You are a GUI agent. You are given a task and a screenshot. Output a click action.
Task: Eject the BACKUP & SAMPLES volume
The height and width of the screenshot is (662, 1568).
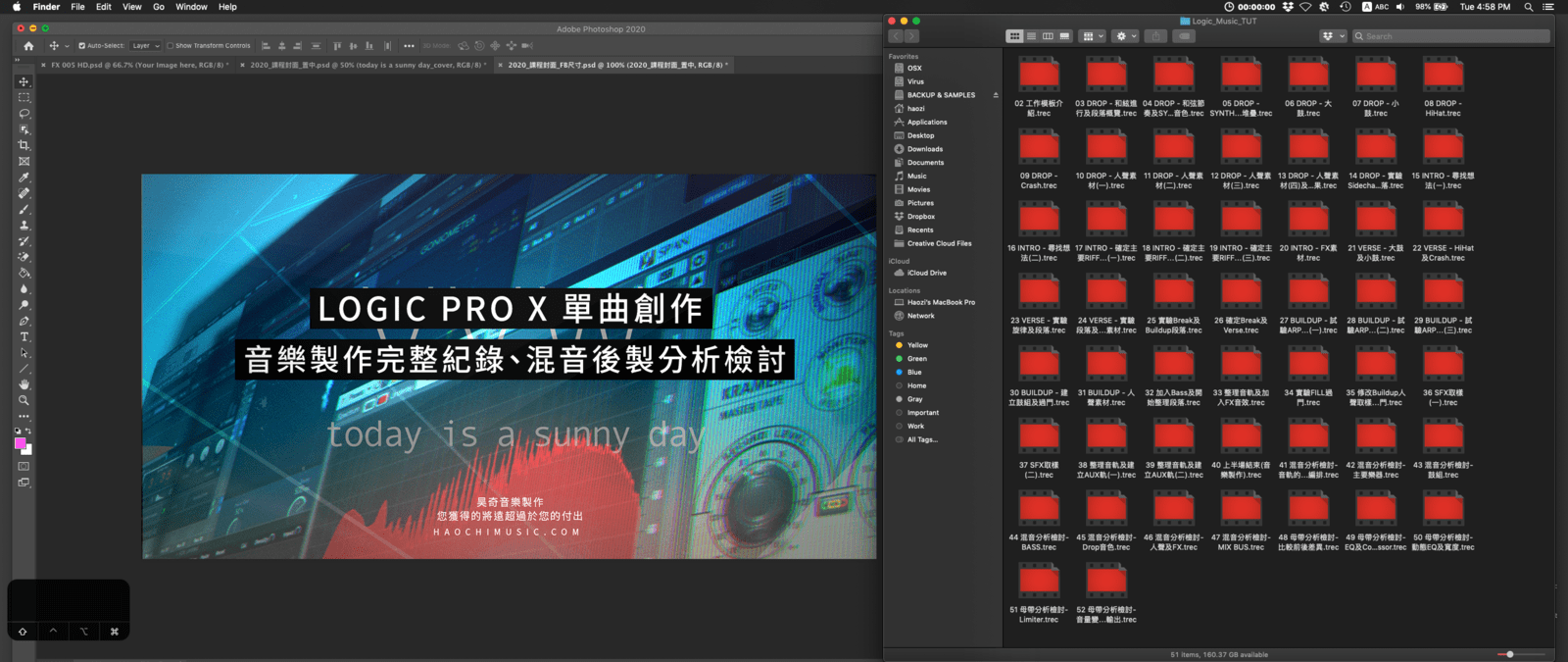point(996,95)
